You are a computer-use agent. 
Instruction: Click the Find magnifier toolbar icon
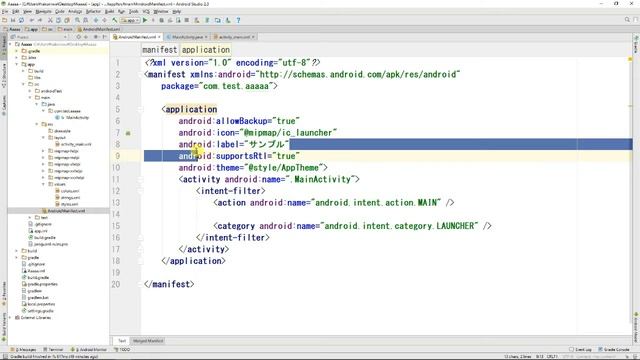[77, 20]
